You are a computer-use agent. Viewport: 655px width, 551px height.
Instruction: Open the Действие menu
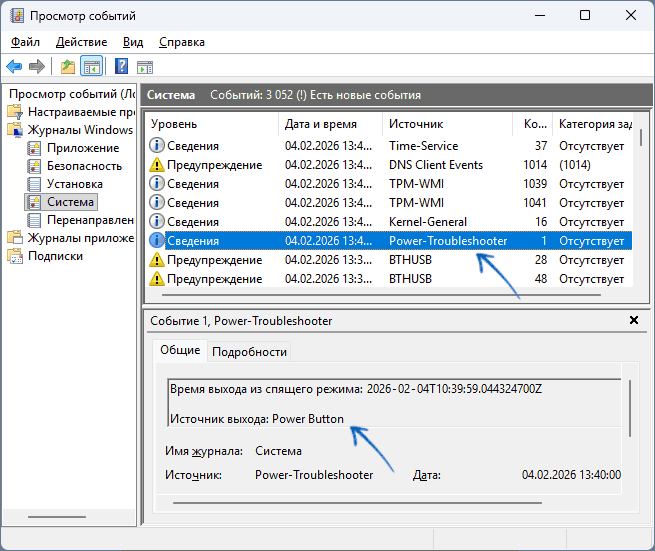coord(81,42)
